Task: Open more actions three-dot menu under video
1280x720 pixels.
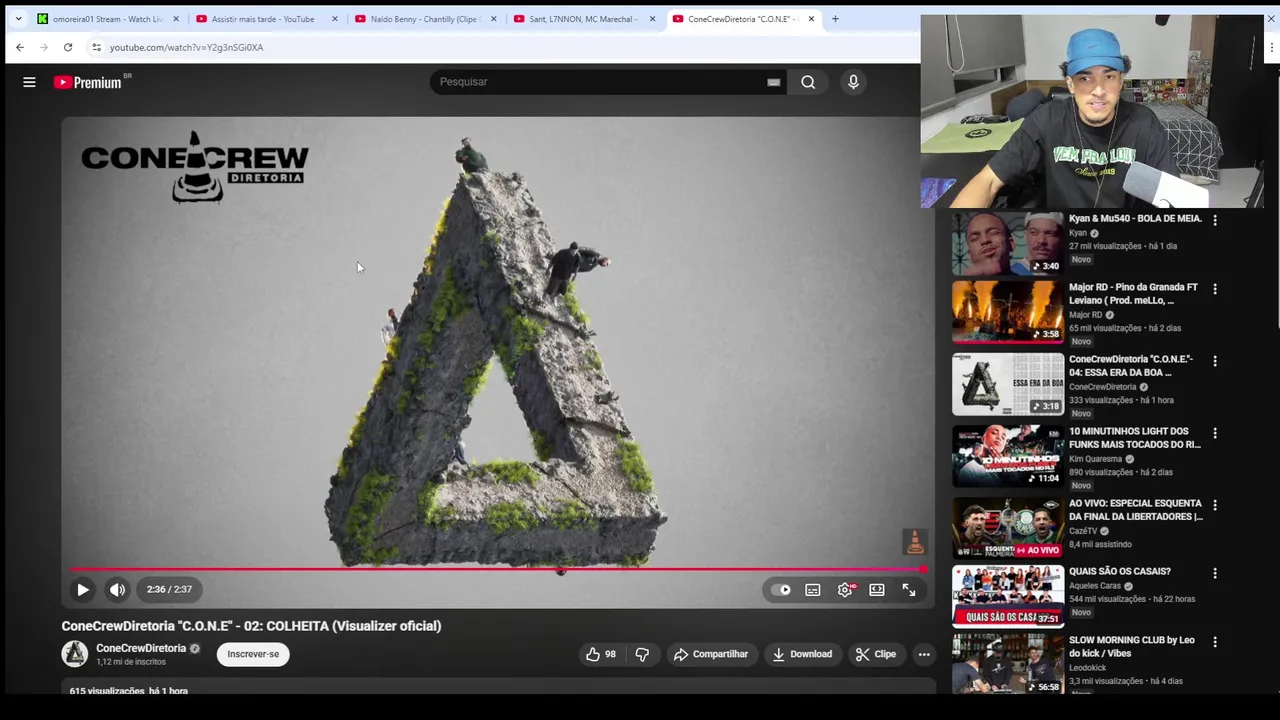Action: pos(924,654)
